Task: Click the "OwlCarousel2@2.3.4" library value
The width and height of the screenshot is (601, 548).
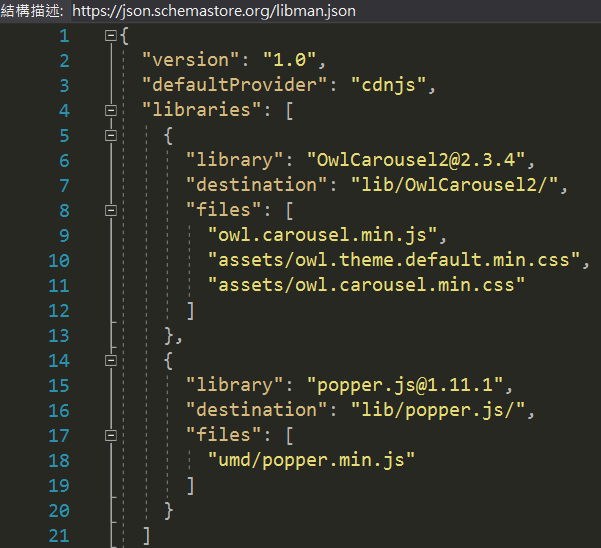Action: [x=416, y=161]
